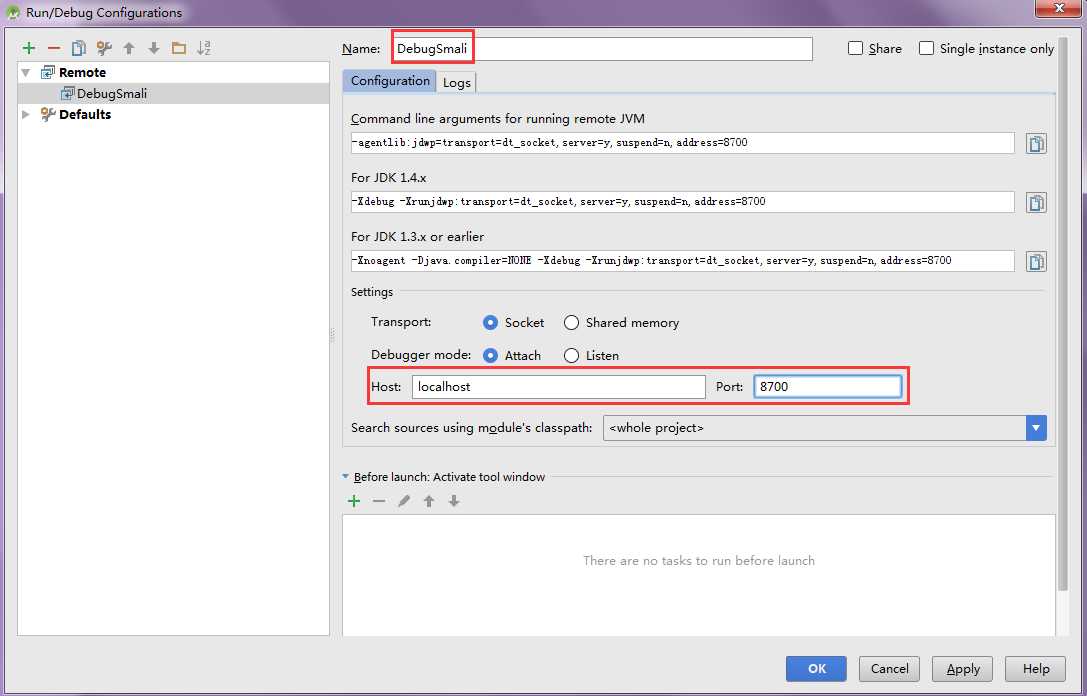Create new folder for configurations
This screenshot has width=1087, height=696.
pos(179,48)
